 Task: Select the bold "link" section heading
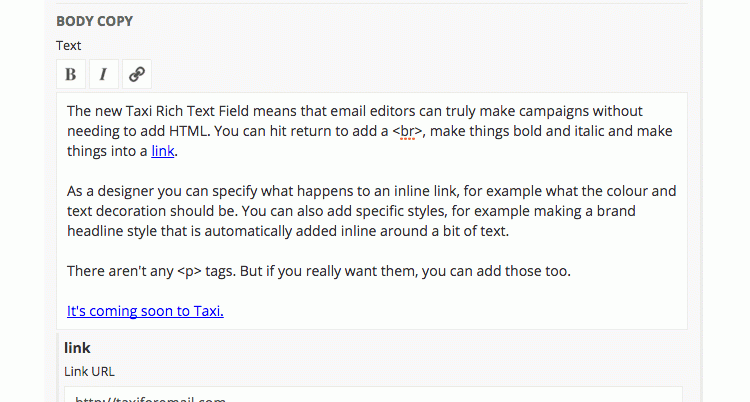tap(77, 348)
